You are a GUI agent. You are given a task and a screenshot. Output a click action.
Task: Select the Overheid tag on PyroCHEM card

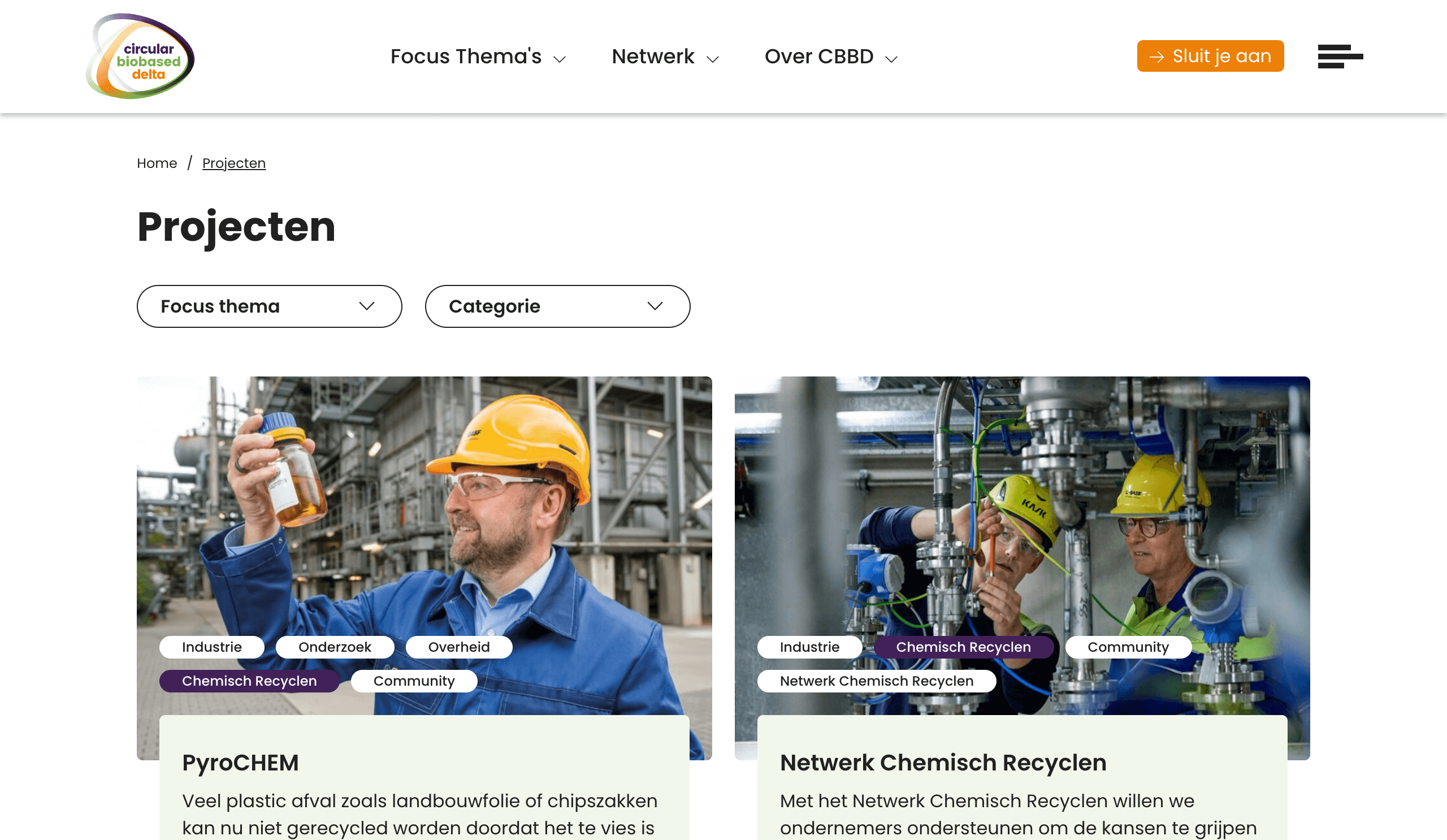[x=459, y=647]
